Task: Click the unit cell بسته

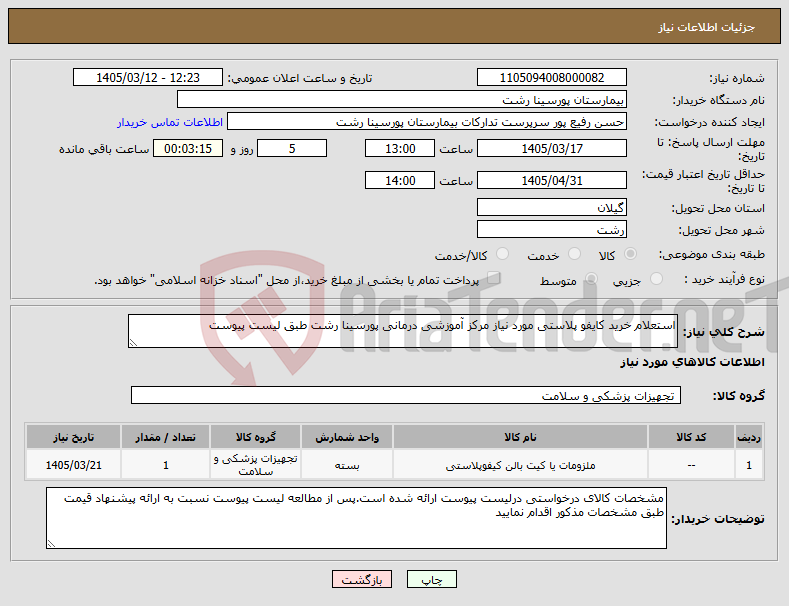Action: tap(347, 466)
